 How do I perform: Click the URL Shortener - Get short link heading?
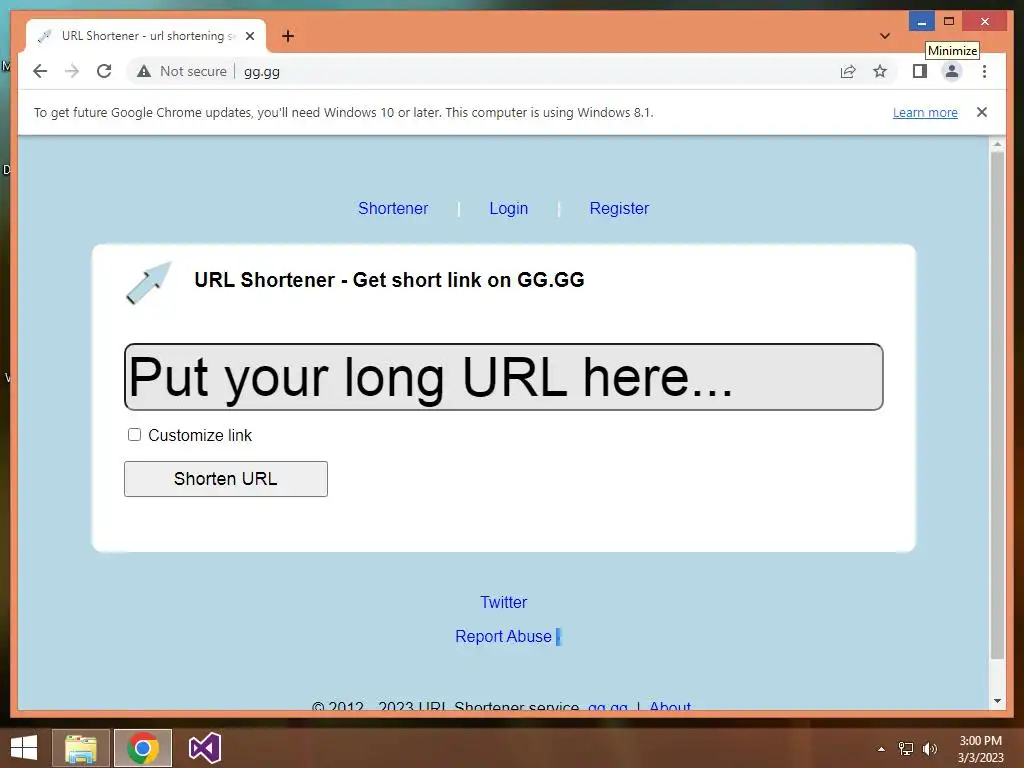389,280
